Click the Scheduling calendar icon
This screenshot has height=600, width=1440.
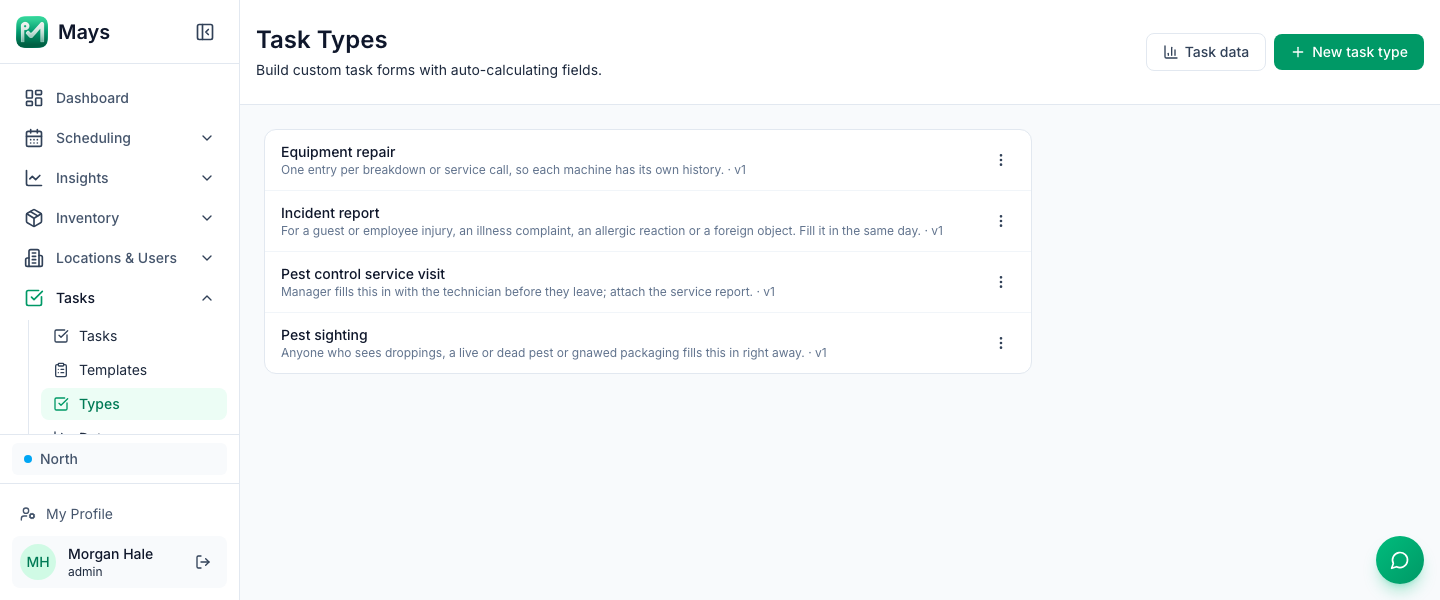[34, 138]
